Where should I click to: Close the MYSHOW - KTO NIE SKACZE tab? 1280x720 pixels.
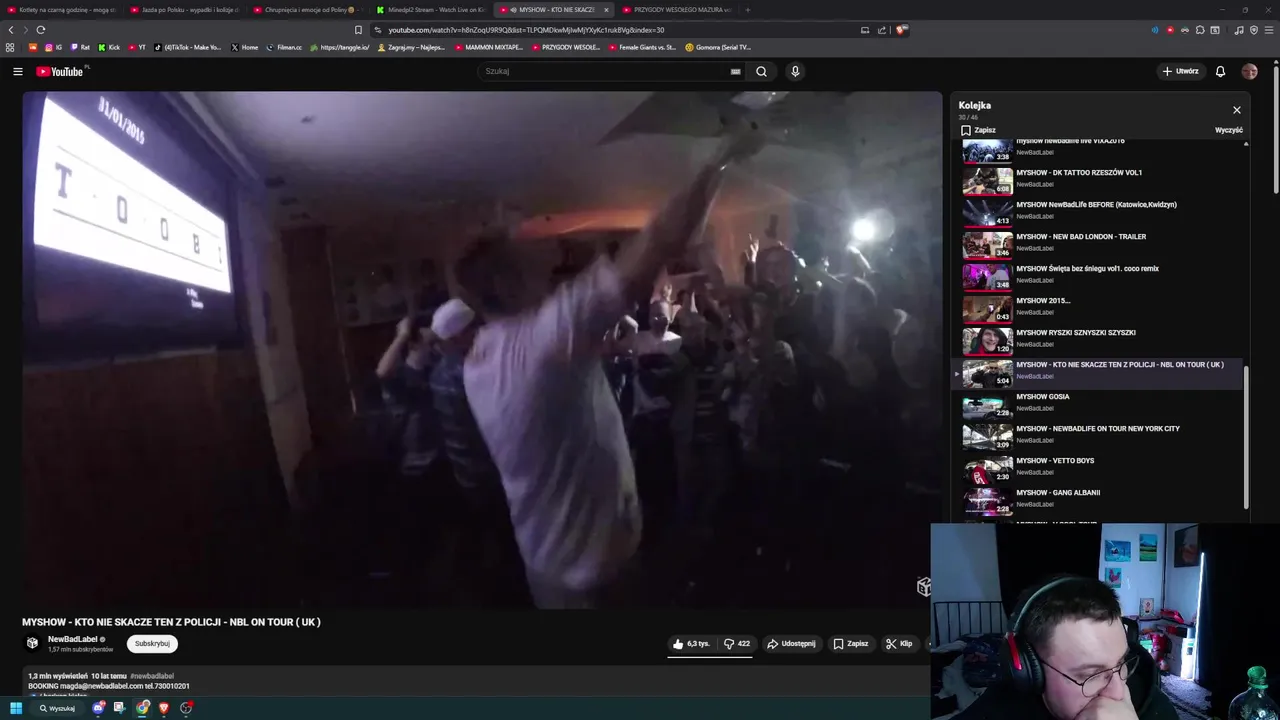(606, 10)
